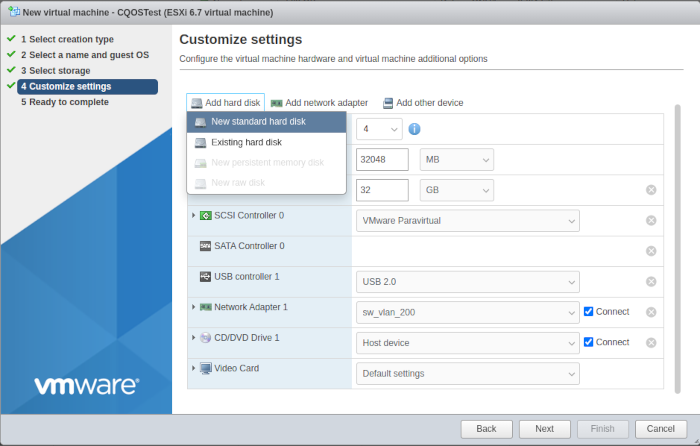Click the USB controller 1 icon
The height and width of the screenshot is (446, 700).
pos(205,277)
